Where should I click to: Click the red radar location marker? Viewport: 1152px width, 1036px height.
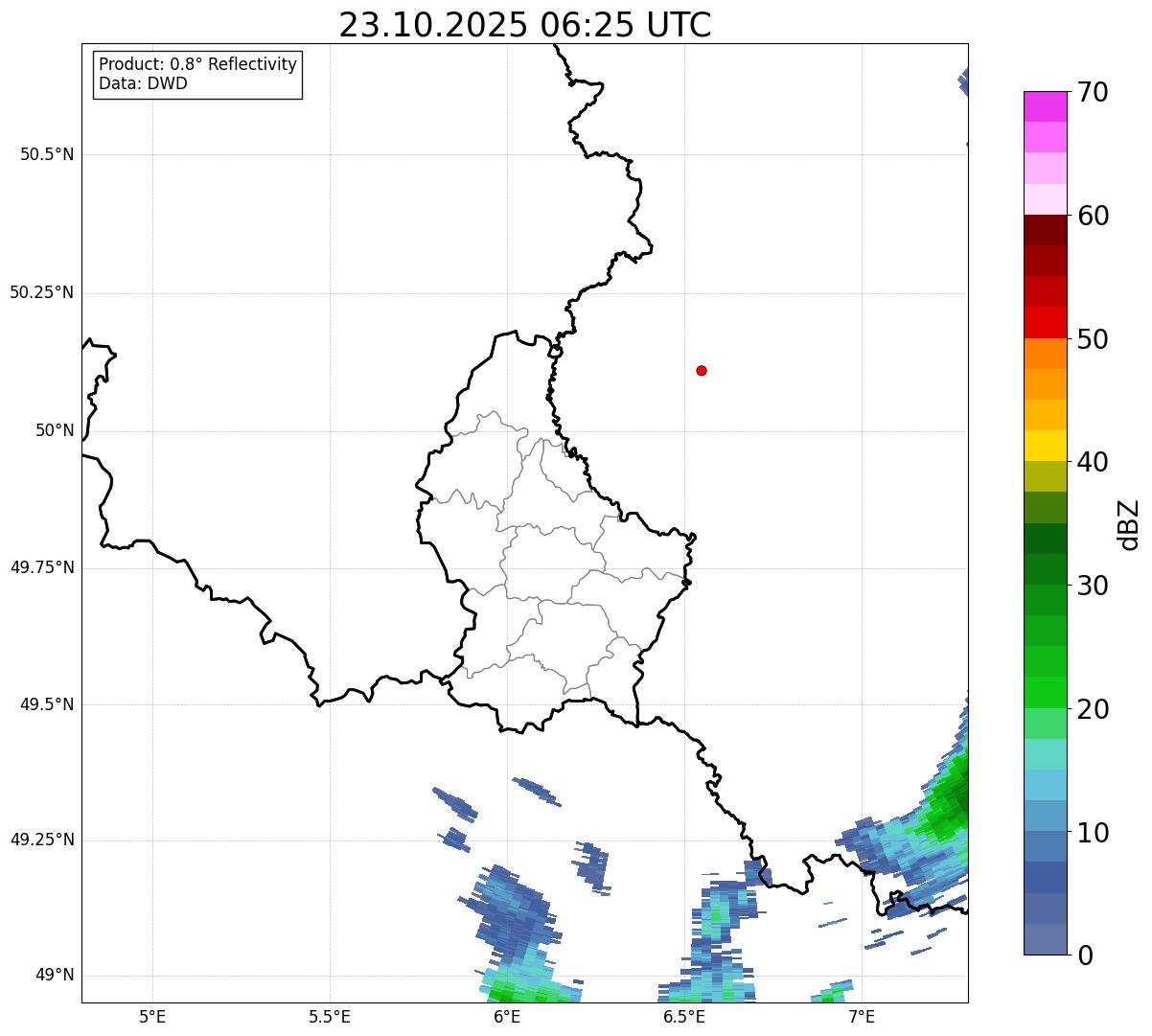tap(702, 370)
